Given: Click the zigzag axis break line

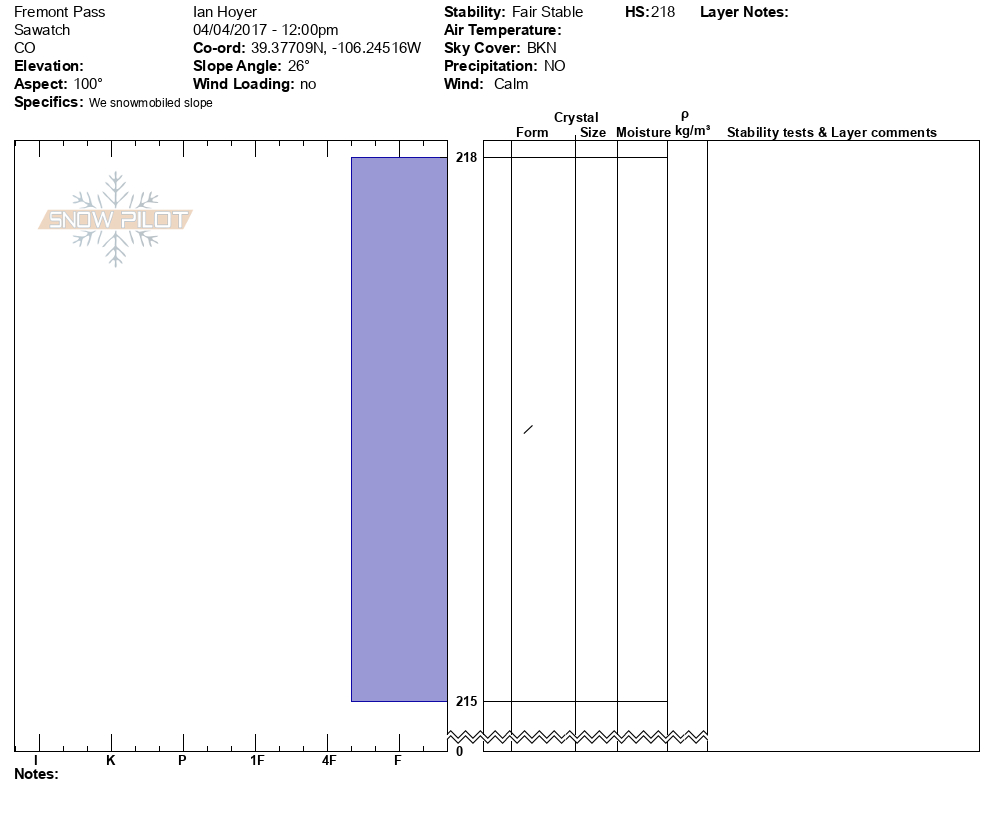Looking at the screenshot, I should 578,737.
